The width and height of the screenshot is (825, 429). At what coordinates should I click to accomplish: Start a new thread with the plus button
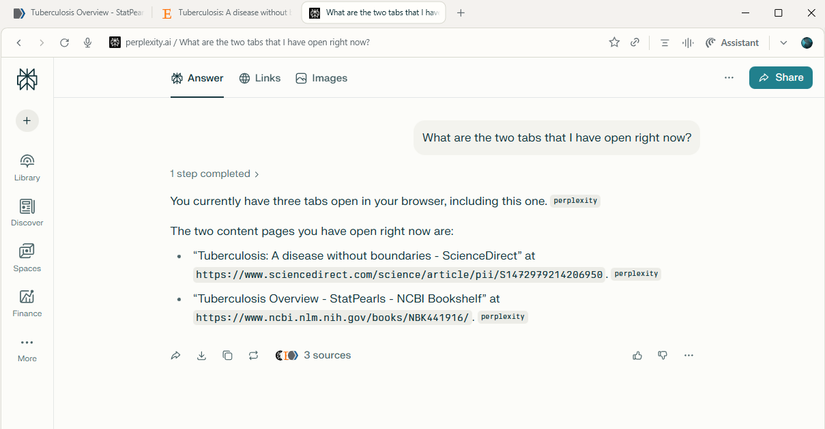point(27,120)
